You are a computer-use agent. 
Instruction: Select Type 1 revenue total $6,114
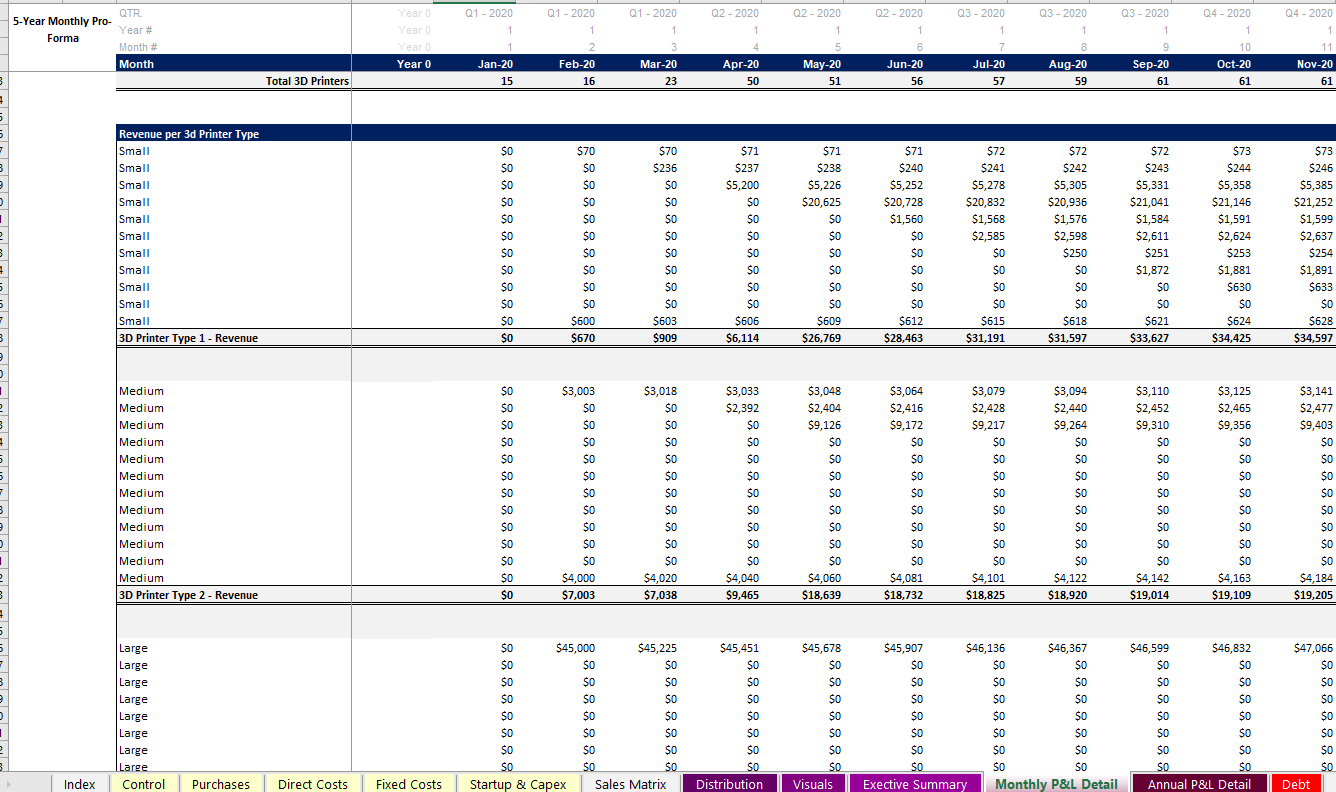click(x=742, y=338)
